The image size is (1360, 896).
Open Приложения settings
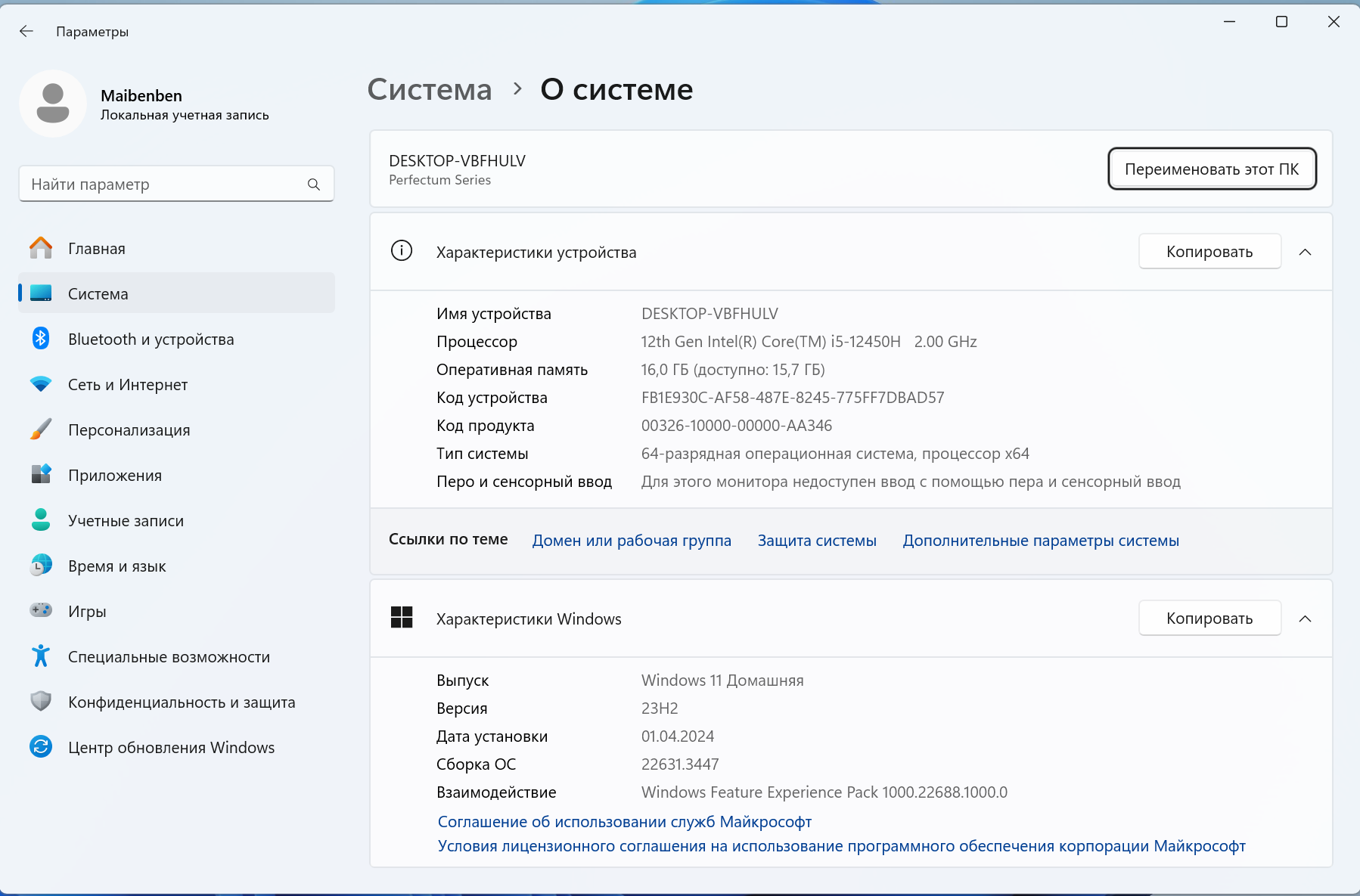tap(176, 475)
